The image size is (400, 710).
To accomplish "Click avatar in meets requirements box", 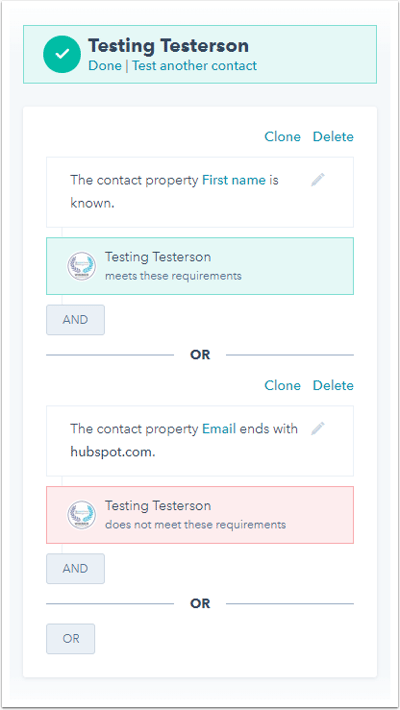I will (82, 266).
